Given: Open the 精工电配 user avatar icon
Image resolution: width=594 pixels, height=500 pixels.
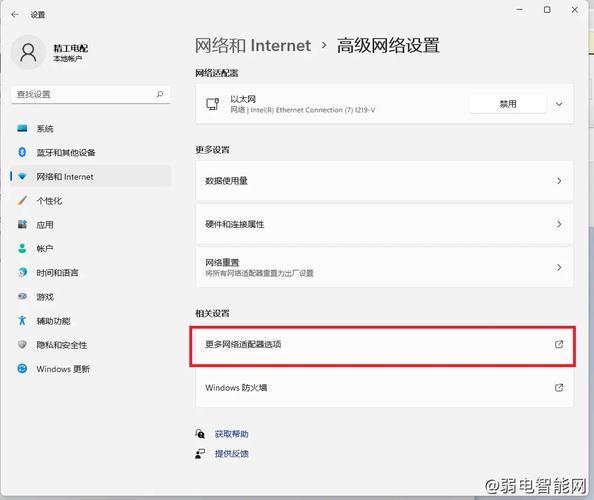Looking at the screenshot, I should (x=28, y=52).
